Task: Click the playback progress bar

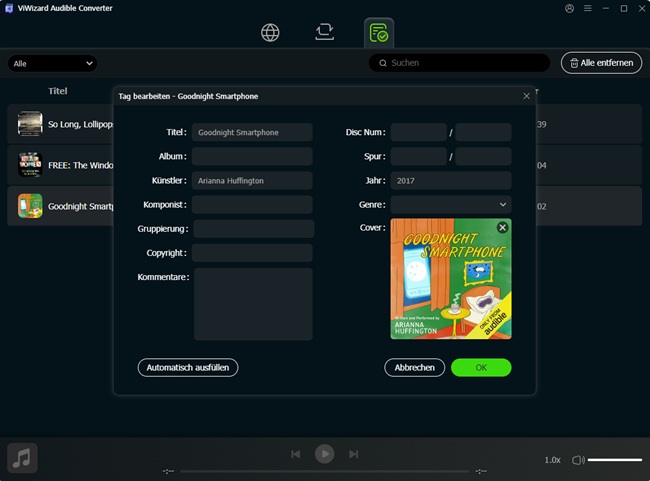Action: click(x=325, y=471)
